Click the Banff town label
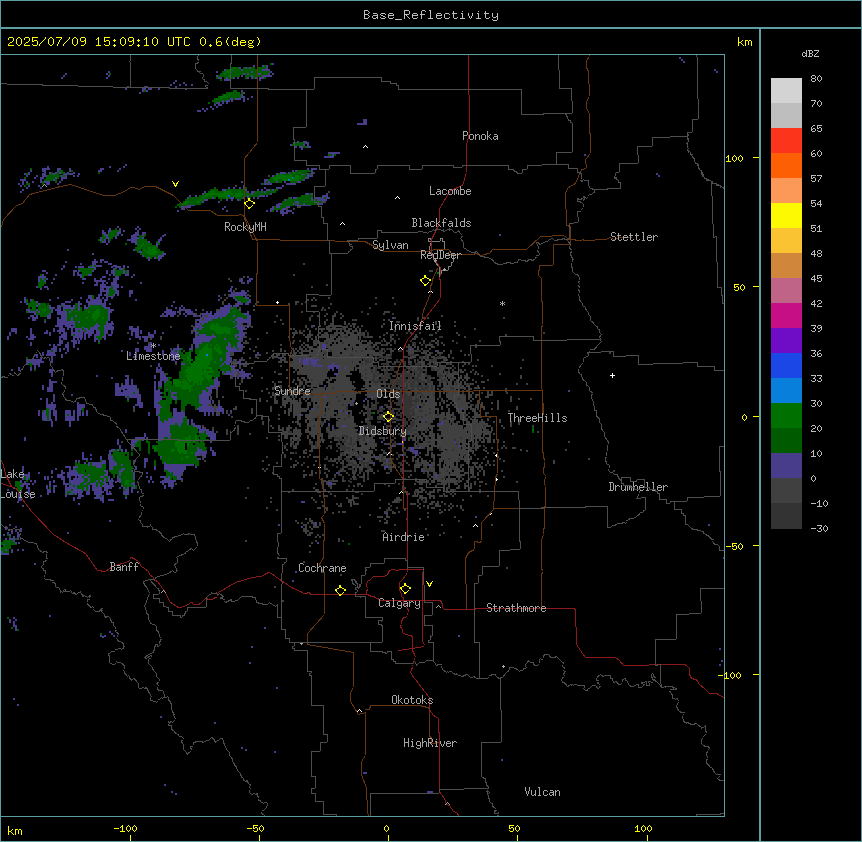The width and height of the screenshot is (862, 842). click(x=124, y=567)
